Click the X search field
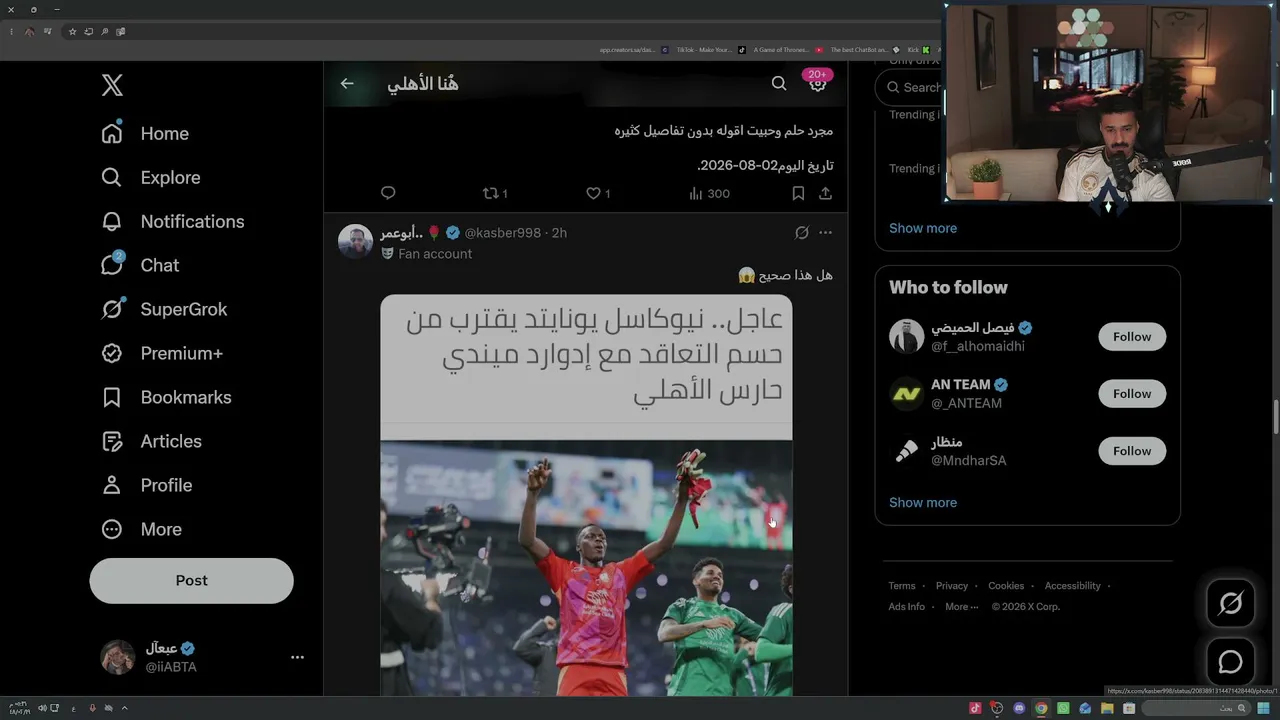The height and width of the screenshot is (720, 1280). pos(909,87)
